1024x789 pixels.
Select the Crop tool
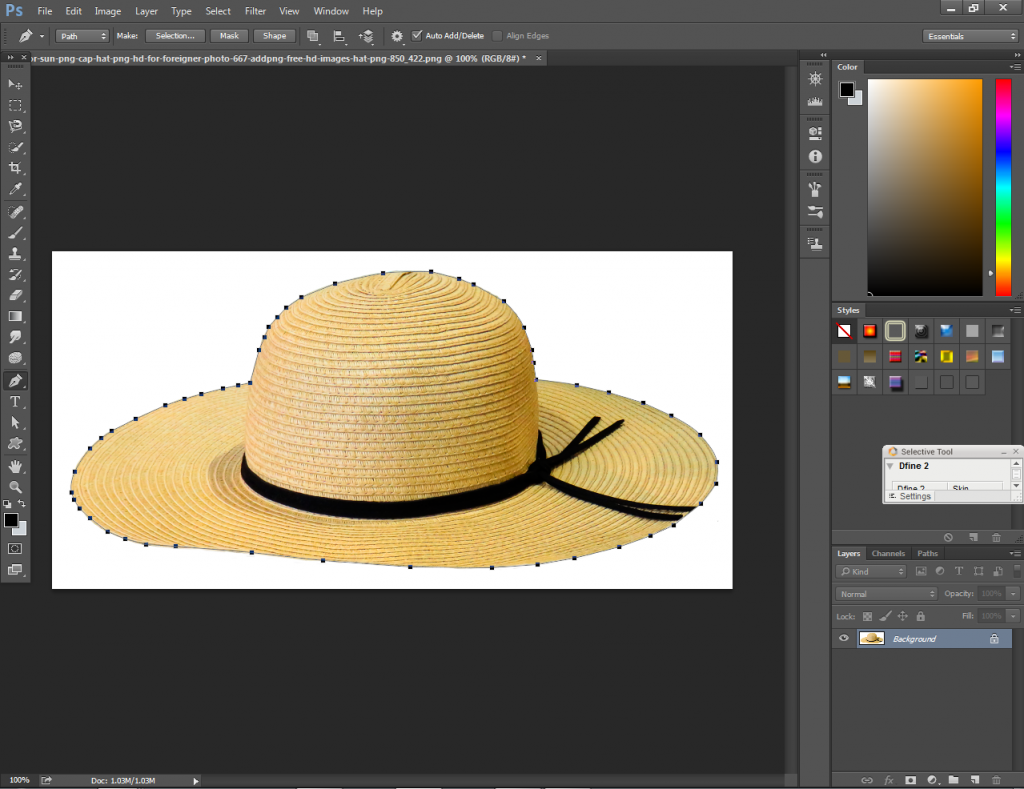pos(15,168)
